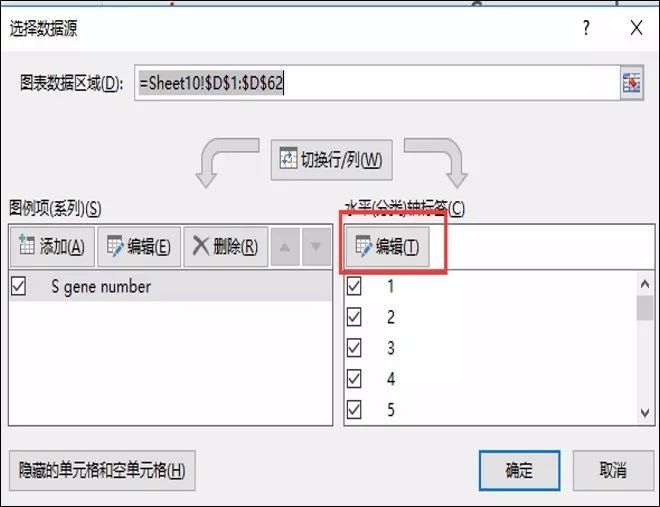The width and height of the screenshot is (660, 507).
Task: Add a new legend series with 添加(A)
Action: (x=52, y=247)
